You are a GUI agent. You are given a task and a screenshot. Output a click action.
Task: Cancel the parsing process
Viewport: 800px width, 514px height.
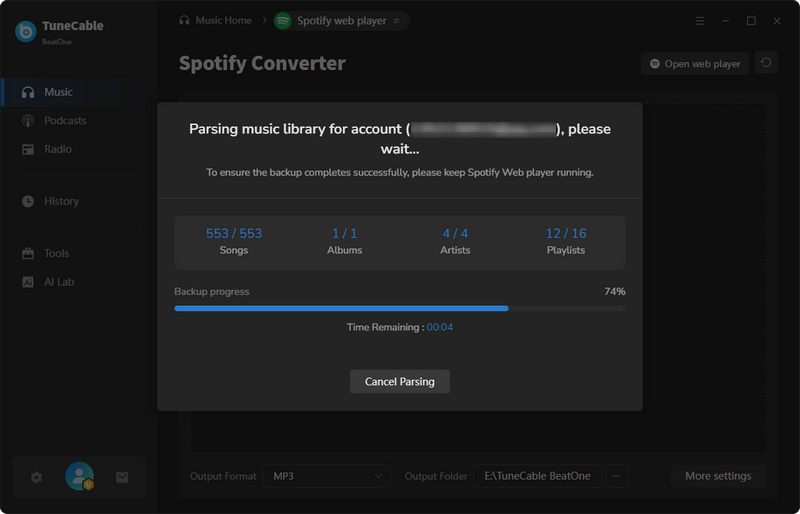pyautogui.click(x=399, y=381)
